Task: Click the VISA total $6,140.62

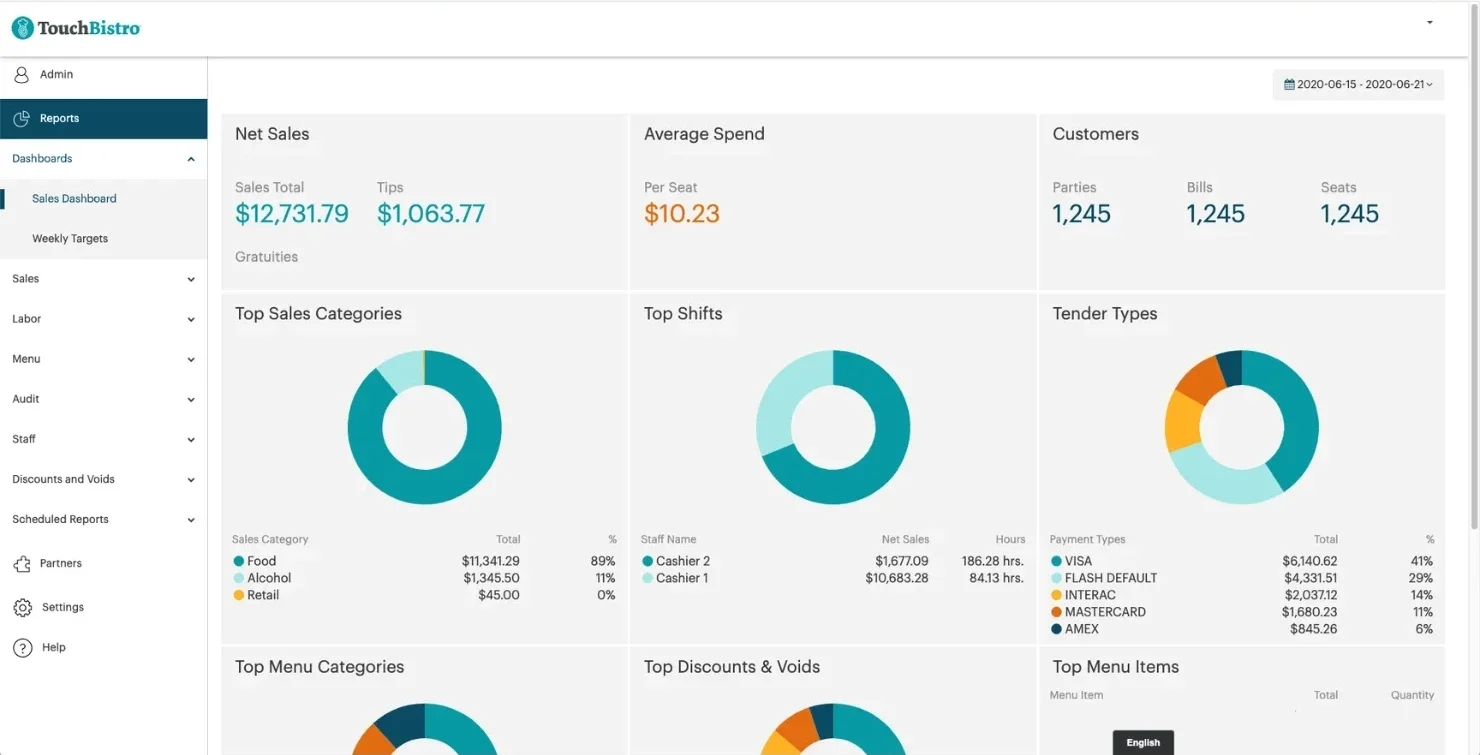Action: pos(1310,562)
